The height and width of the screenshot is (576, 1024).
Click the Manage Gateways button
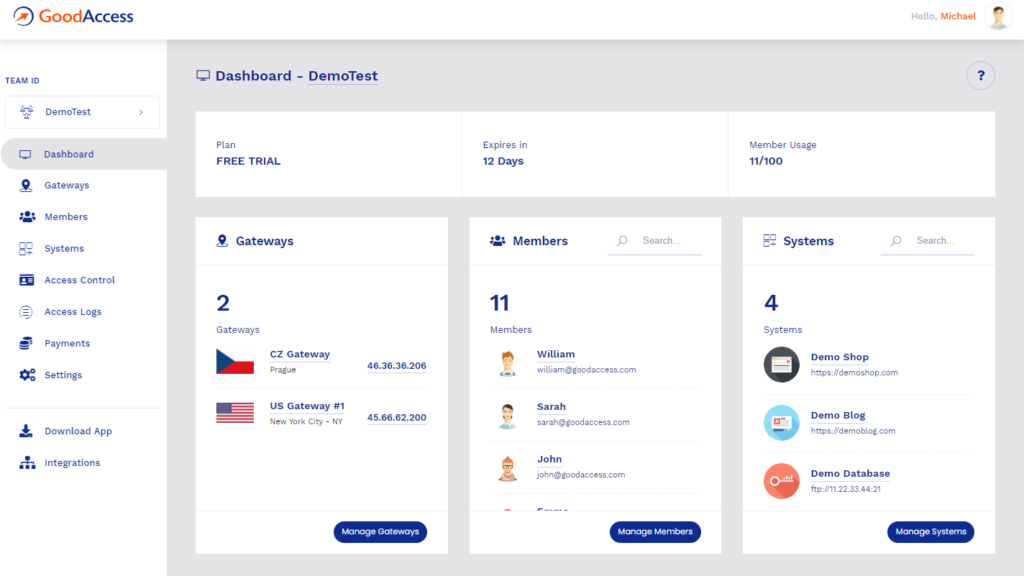pyautogui.click(x=380, y=532)
